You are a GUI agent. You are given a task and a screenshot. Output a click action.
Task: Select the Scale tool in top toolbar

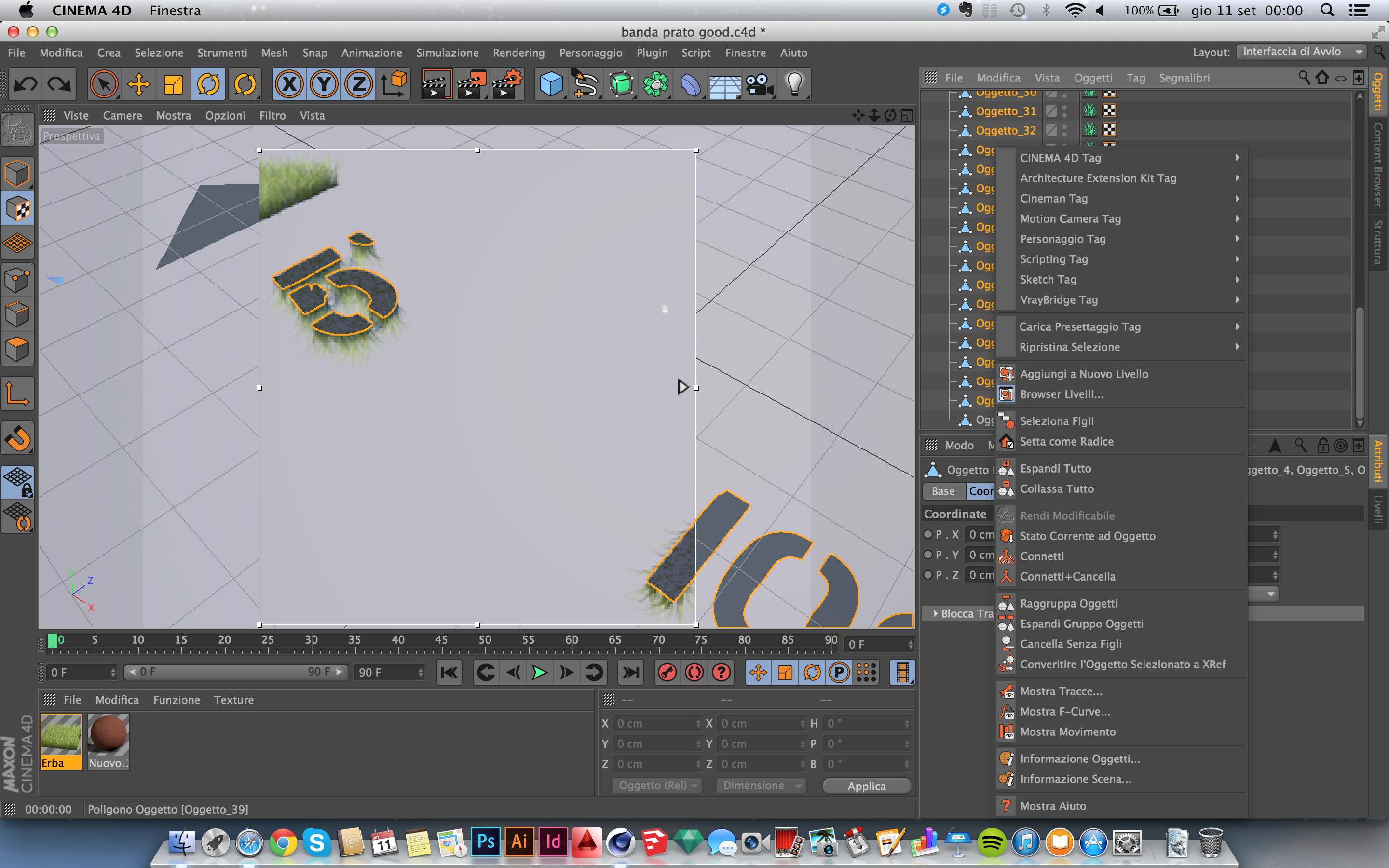(x=173, y=85)
